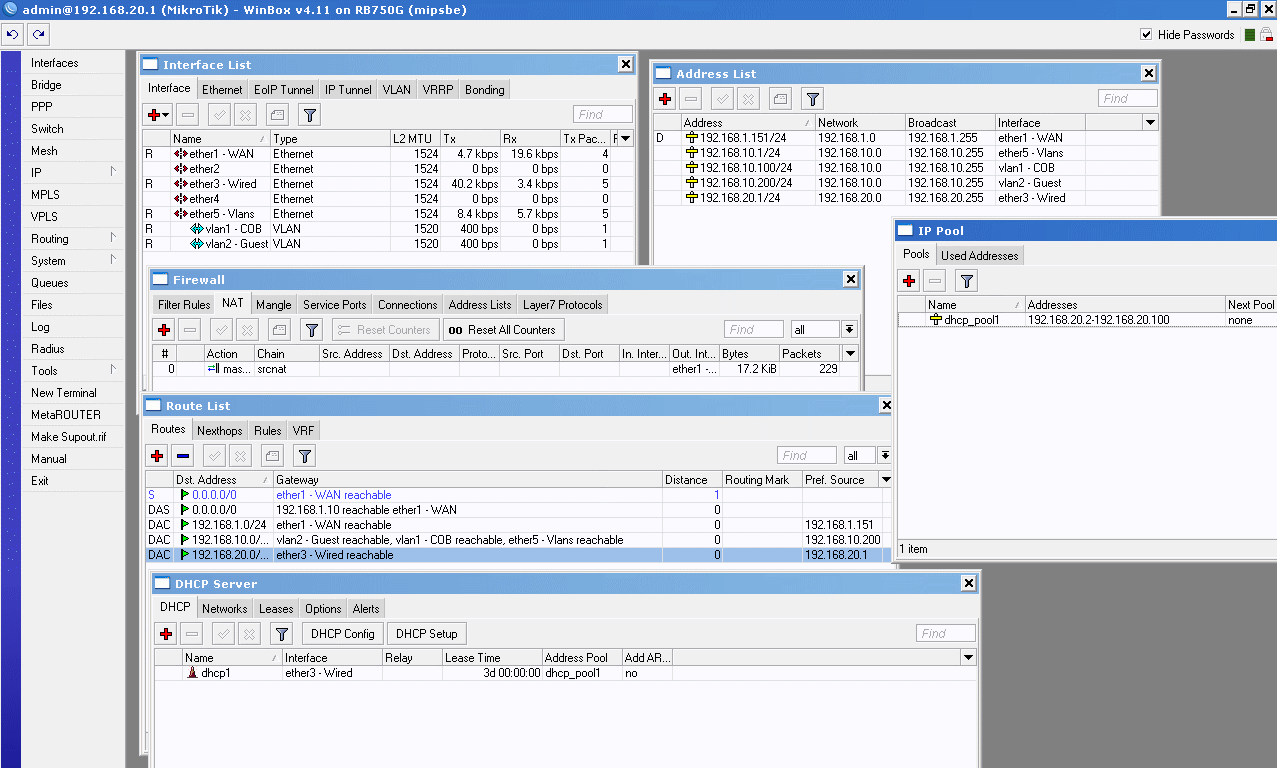This screenshot has height=768, width=1277.
Task: Click the Find input field in Route List
Action: pyautogui.click(x=806, y=455)
